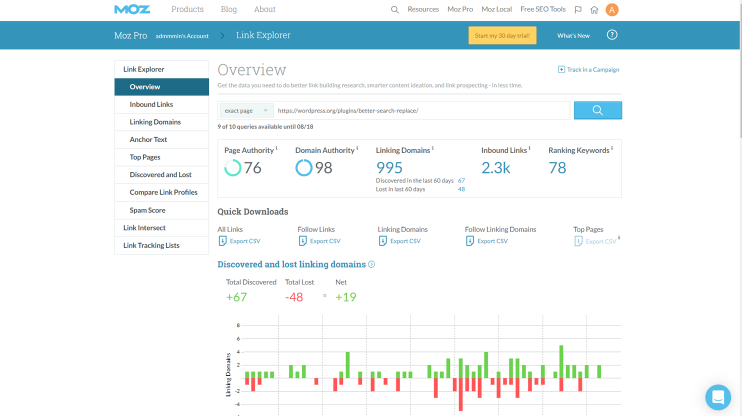Open Anchor Text in the sidebar
Image resolution: width=742 pixels, height=416 pixels.
161,140
